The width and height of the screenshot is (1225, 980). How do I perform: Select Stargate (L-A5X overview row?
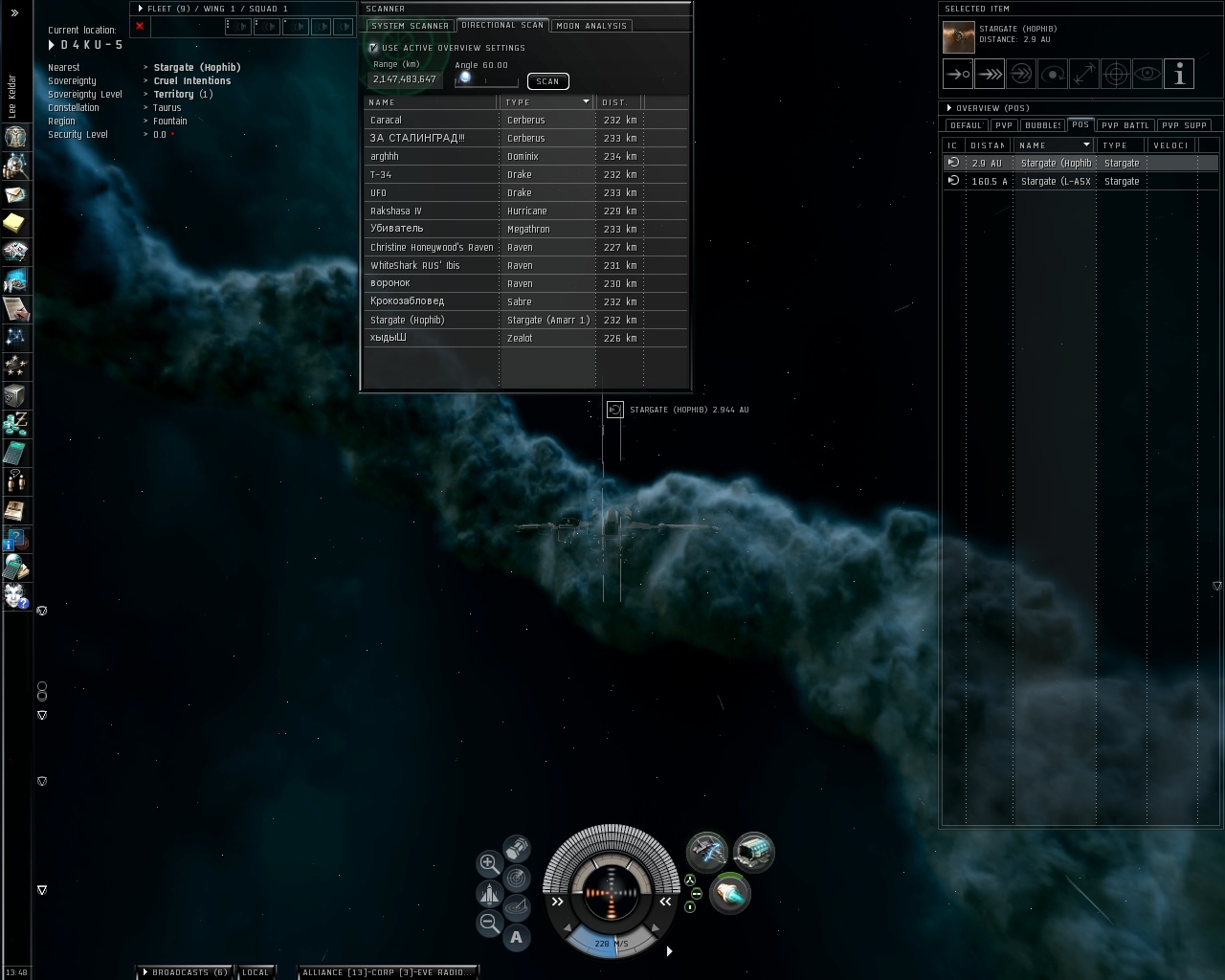(x=1080, y=181)
